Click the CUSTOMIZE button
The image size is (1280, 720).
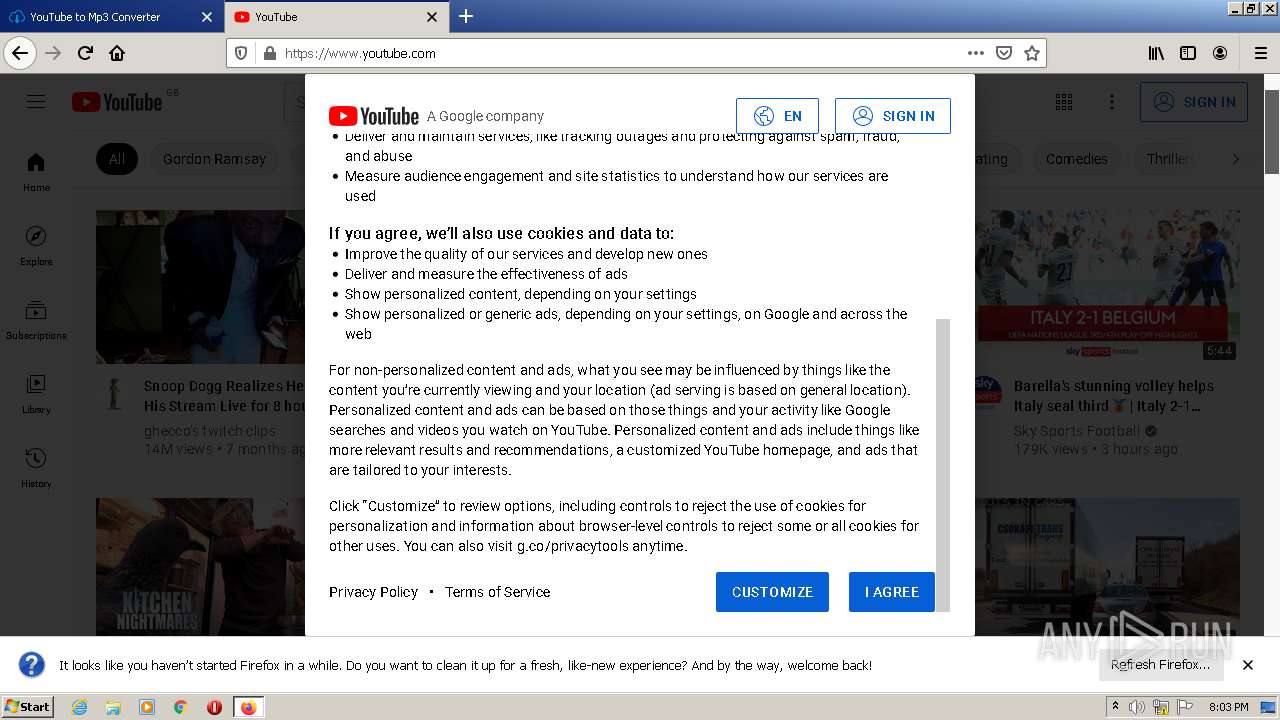click(772, 592)
